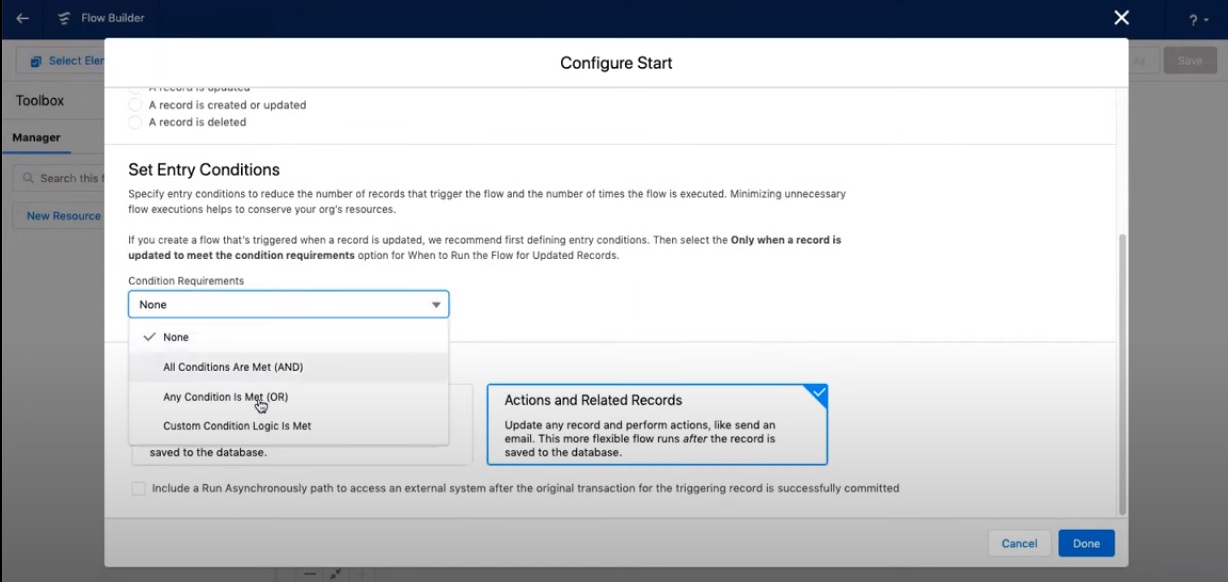1228x582 pixels.
Task: Choose All Conditions Are Met (AND)
Action: 288,367
